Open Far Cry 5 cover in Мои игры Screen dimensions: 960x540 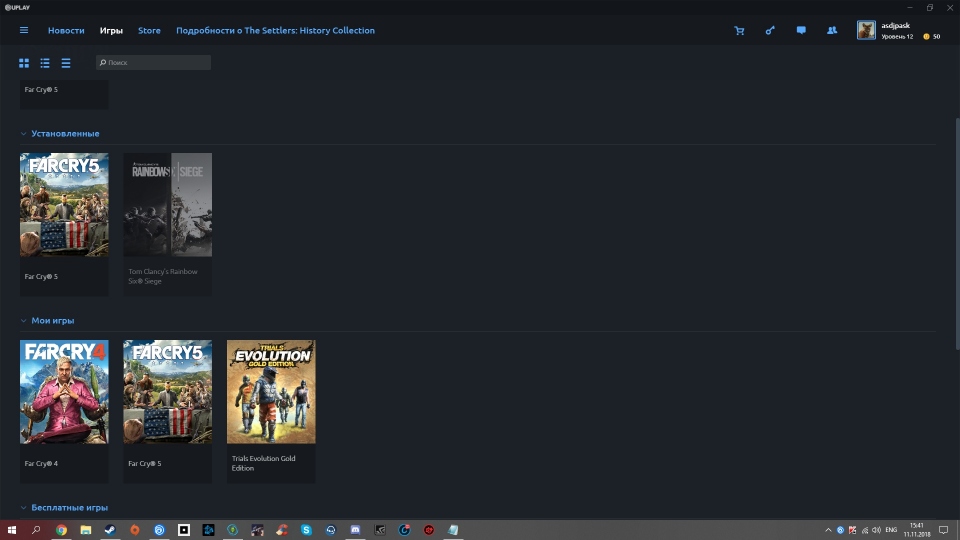168,392
